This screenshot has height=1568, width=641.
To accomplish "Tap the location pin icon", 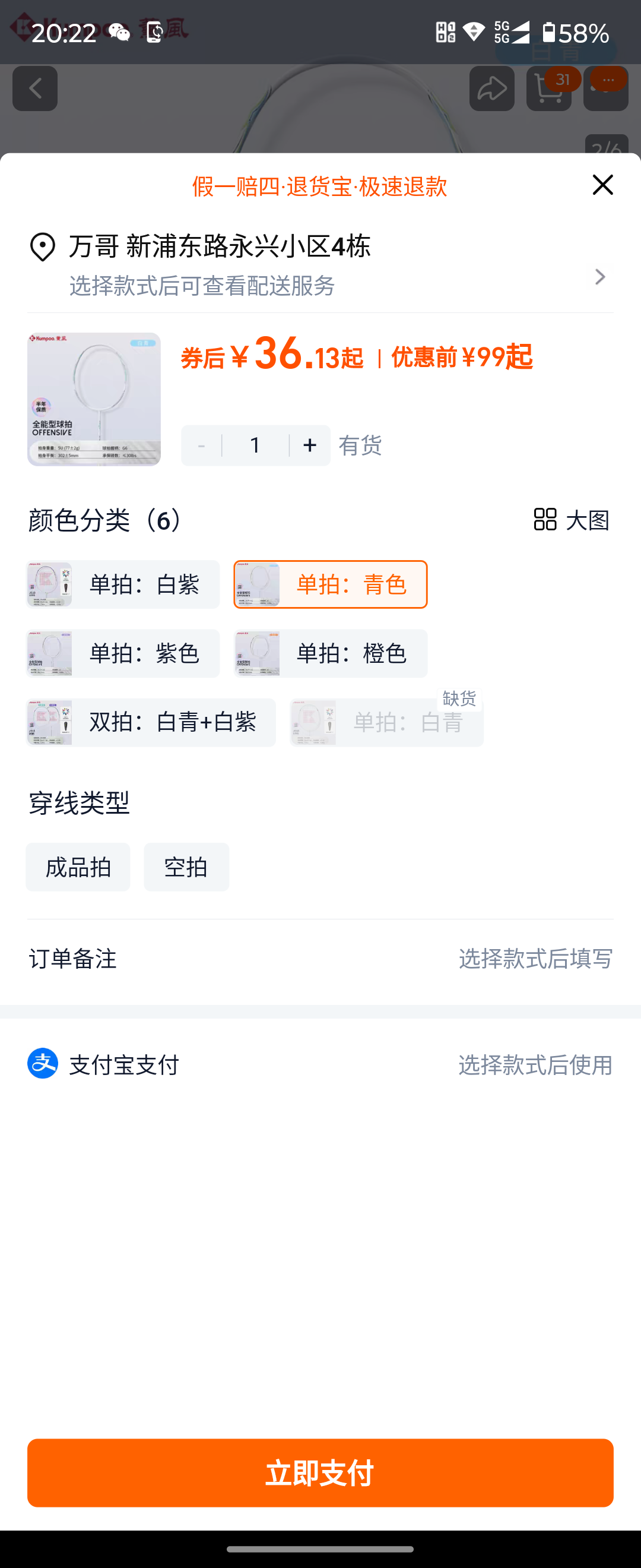I will tap(43, 246).
